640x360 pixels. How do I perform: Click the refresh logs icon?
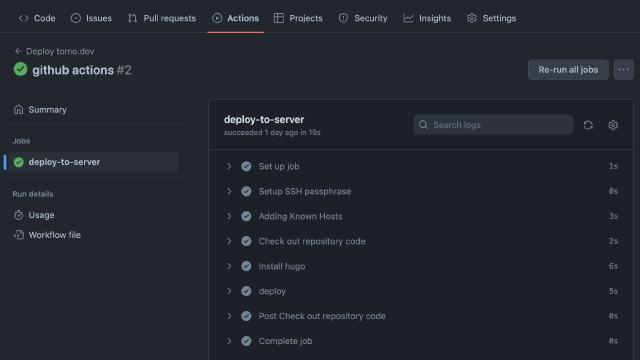point(588,125)
